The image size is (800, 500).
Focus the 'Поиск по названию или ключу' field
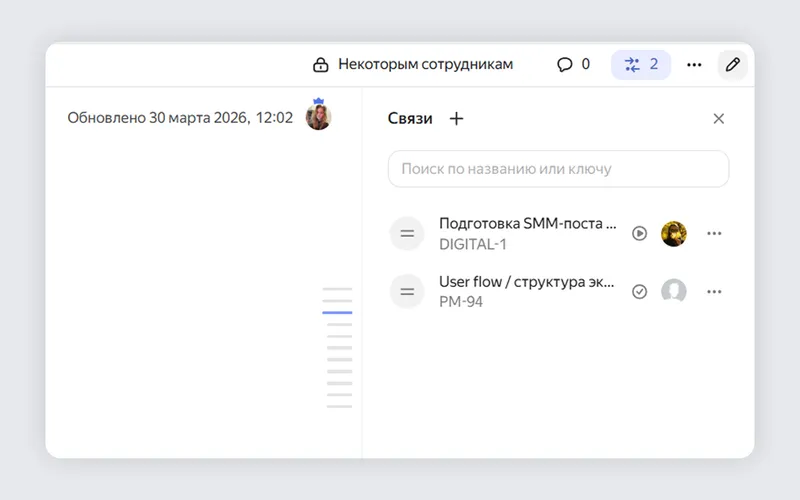[x=558, y=169]
